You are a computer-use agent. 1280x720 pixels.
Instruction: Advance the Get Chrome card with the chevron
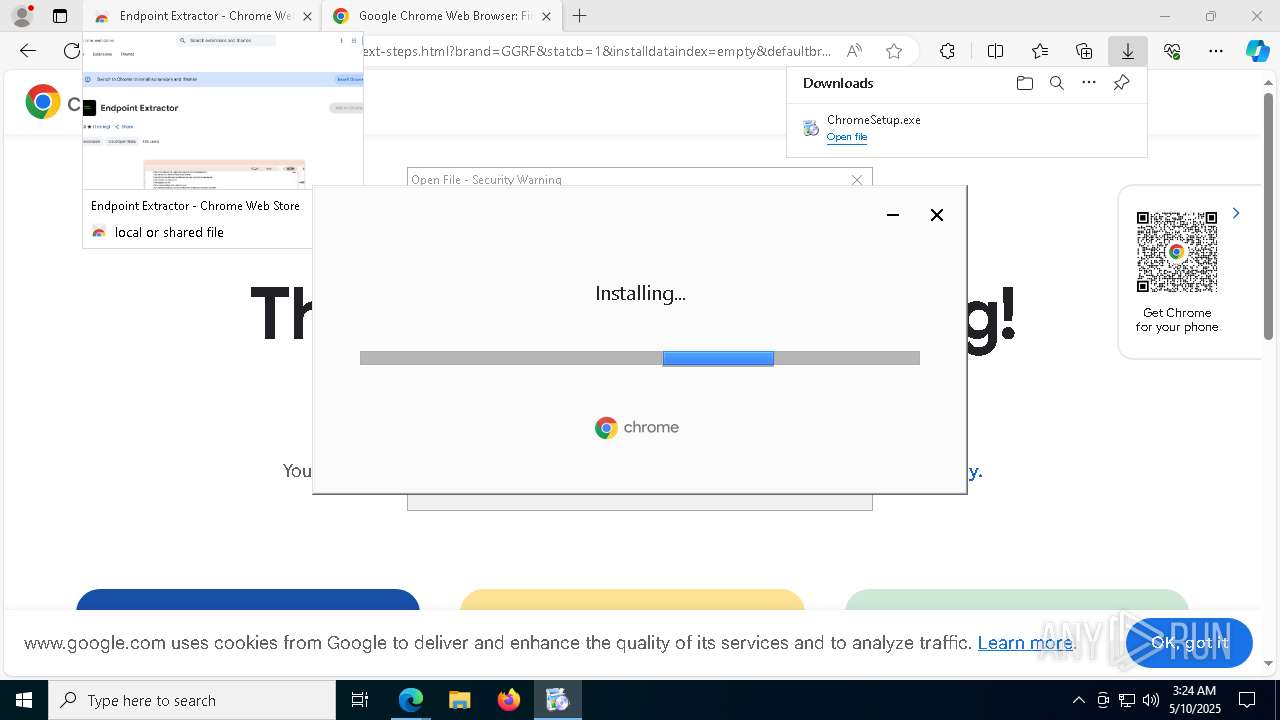[1236, 213]
